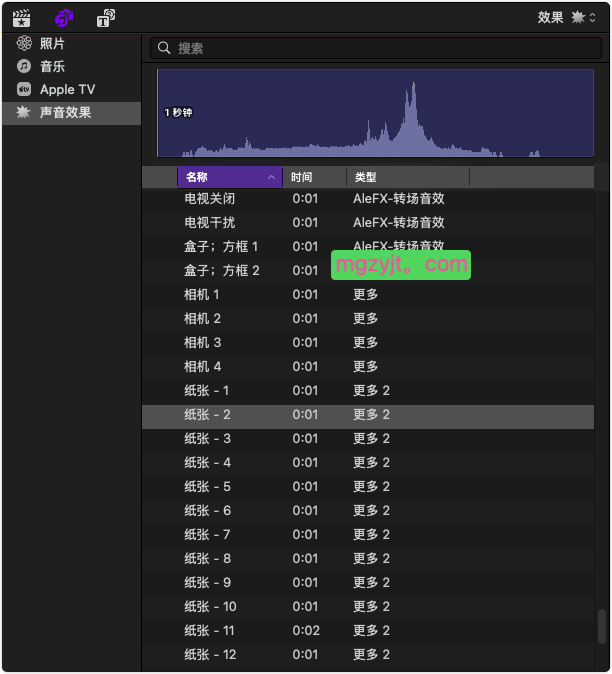
Task: Select the 纸张 - 10 sound effect
Action: coord(368,607)
